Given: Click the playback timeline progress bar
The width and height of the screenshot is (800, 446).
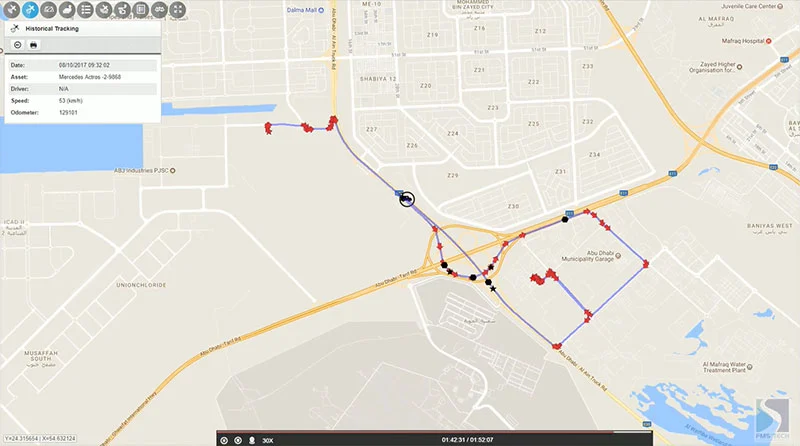Looking at the screenshot, I should coord(434,433).
